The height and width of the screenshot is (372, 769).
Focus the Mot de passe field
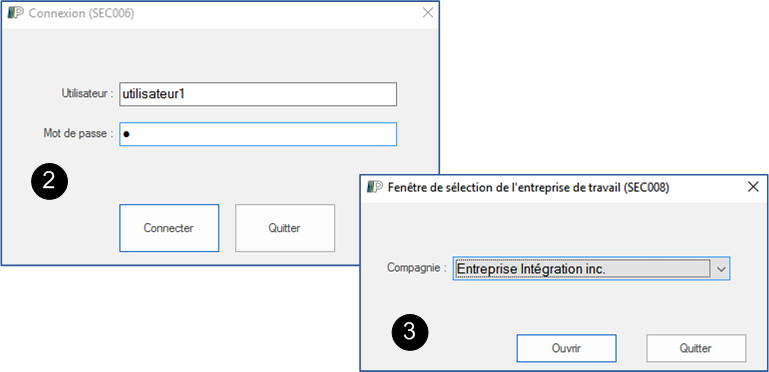tap(258, 134)
